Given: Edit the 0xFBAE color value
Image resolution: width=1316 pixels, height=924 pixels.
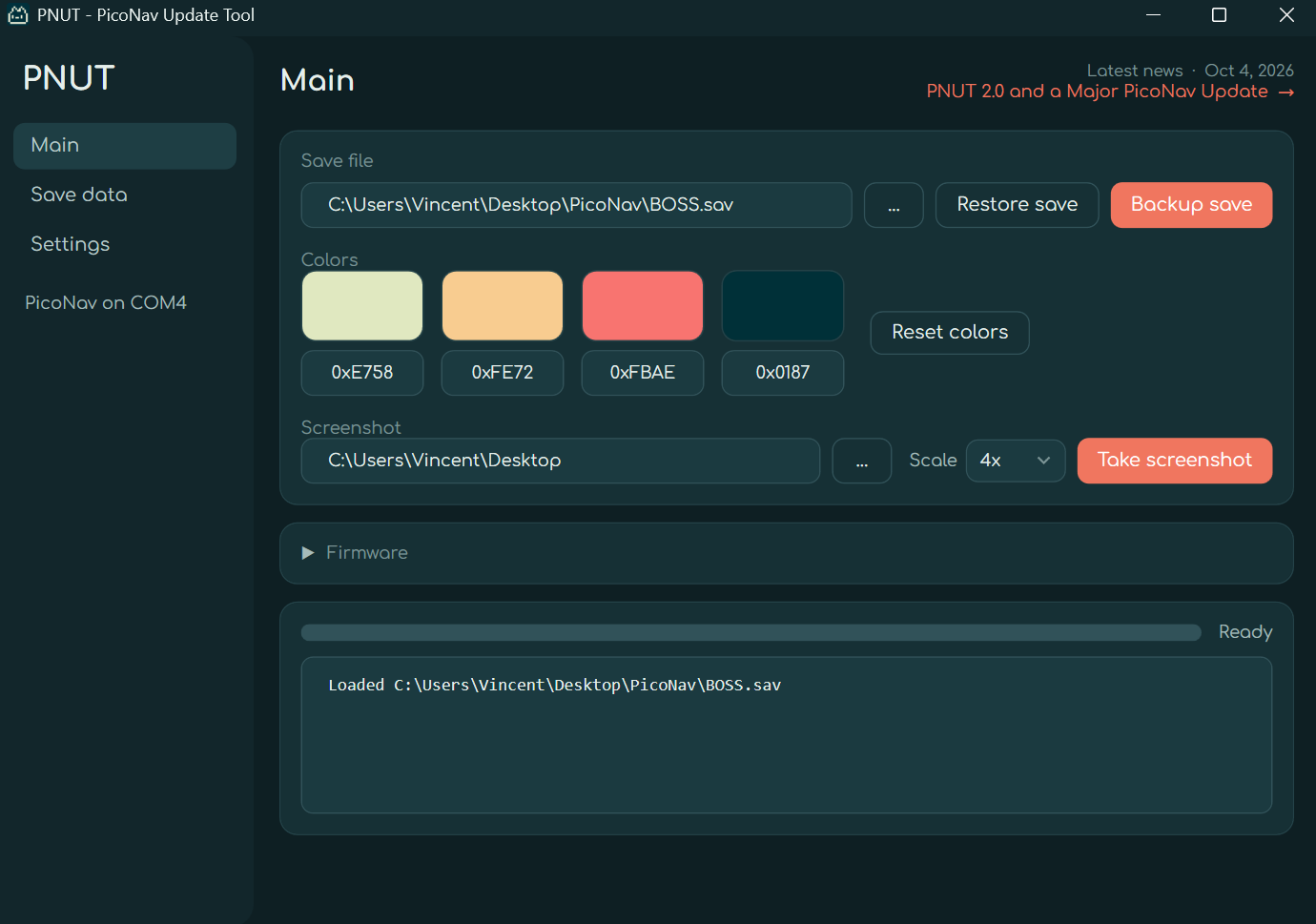Looking at the screenshot, I should click(643, 373).
